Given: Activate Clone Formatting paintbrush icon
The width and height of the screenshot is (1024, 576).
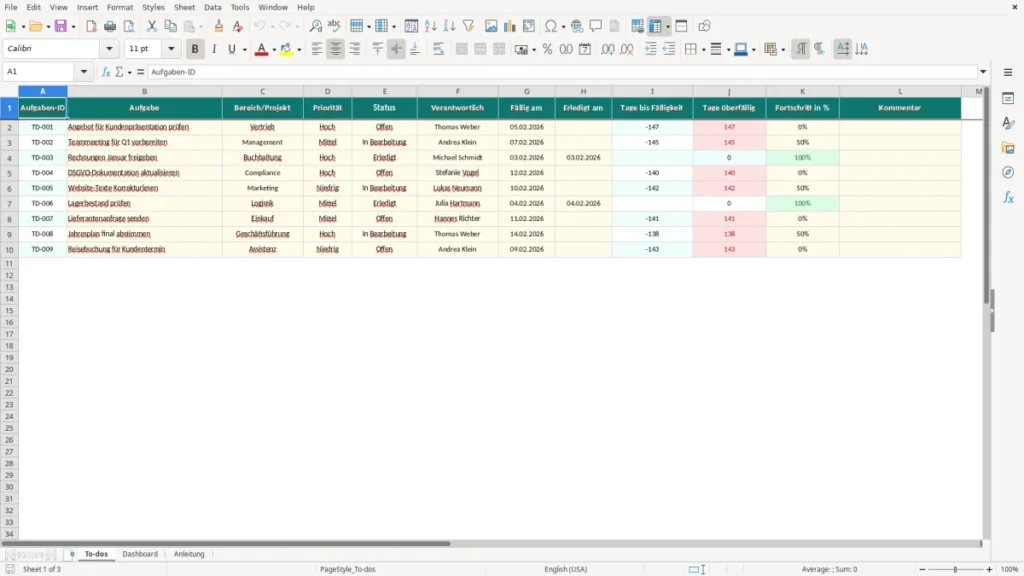Looking at the screenshot, I should click(x=219, y=26).
